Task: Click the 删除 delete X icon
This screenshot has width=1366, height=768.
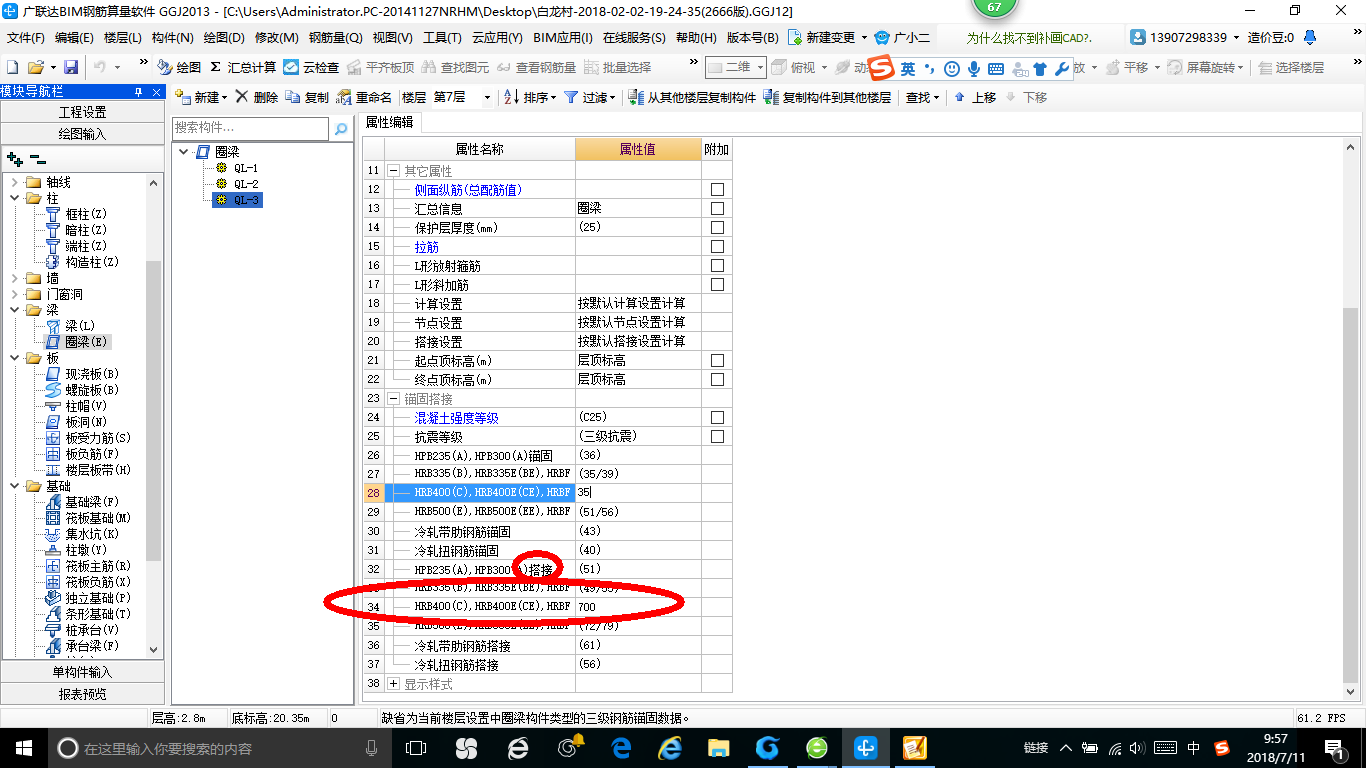Action: point(241,97)
